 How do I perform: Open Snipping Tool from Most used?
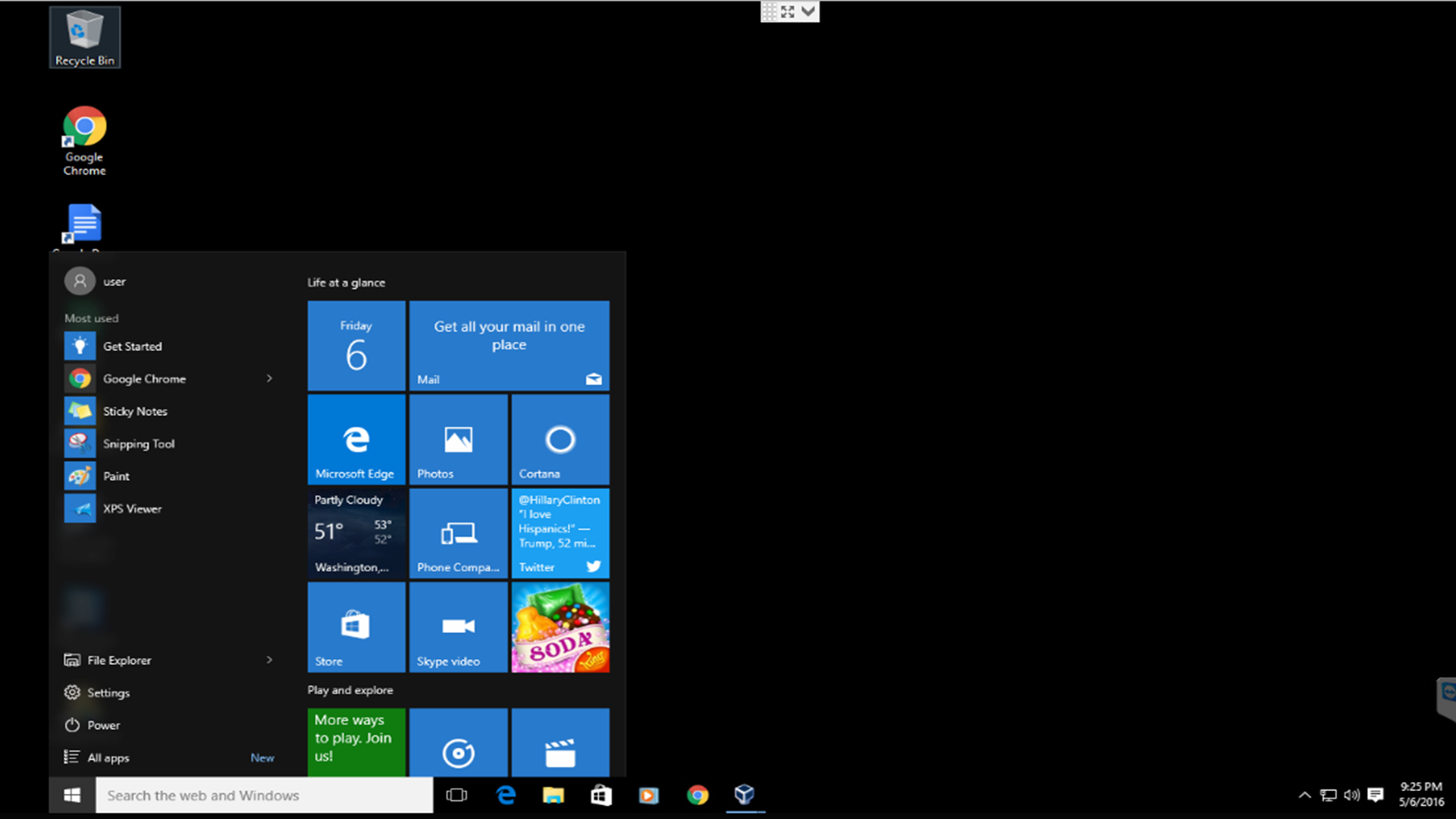pos(138,444)
